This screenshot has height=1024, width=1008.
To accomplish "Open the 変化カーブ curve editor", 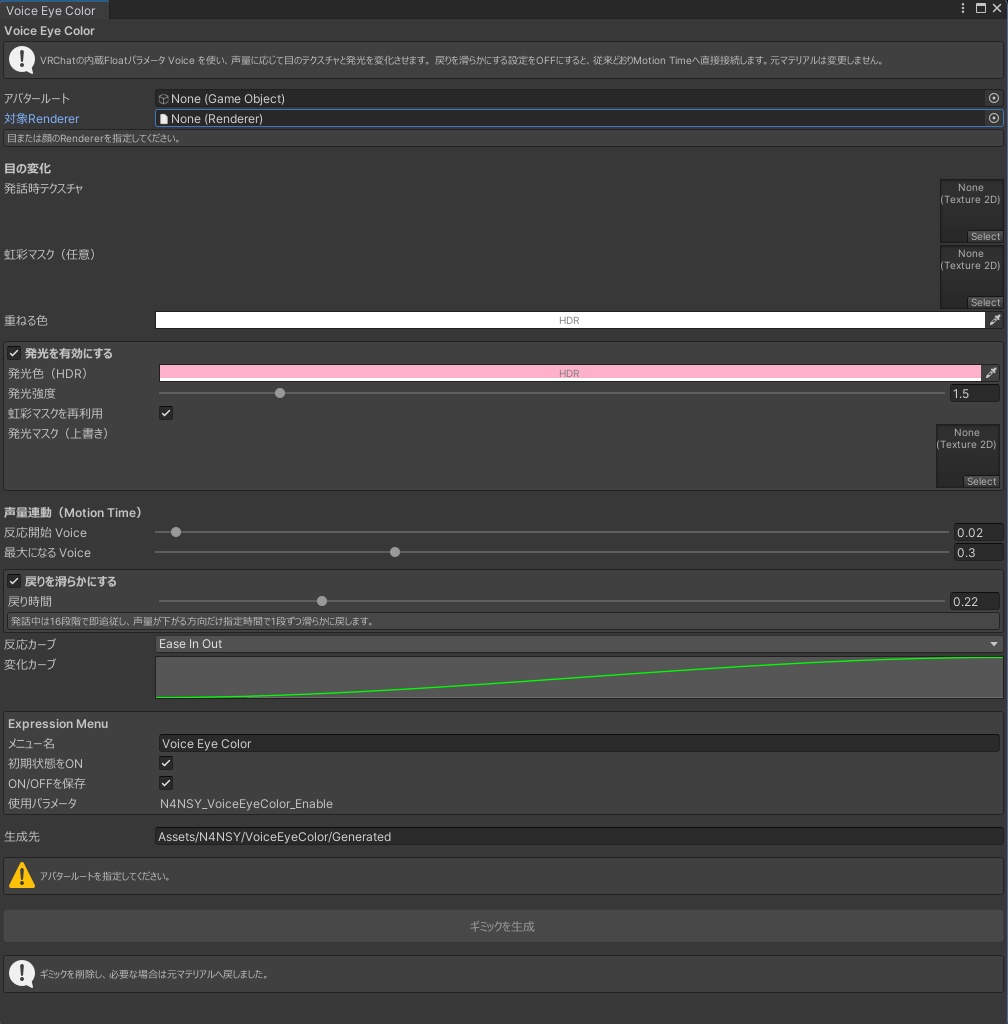I will point(579,677).
